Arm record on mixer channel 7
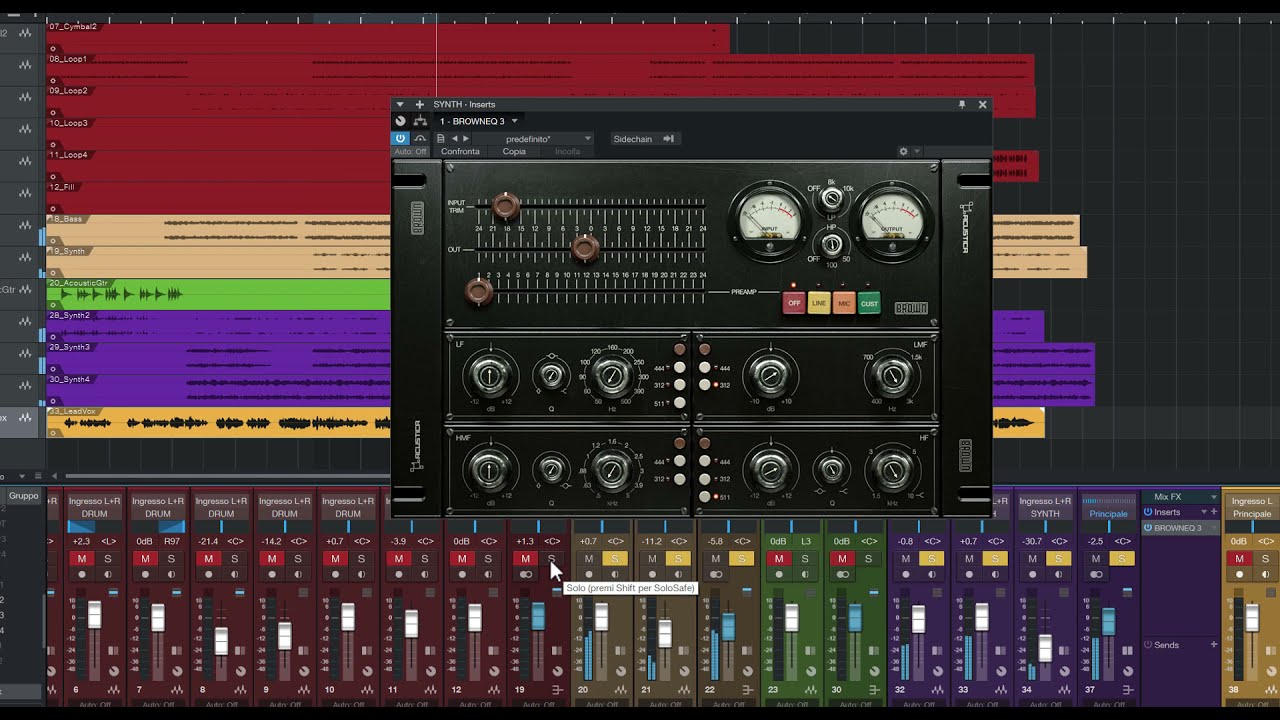 (145, 575)
